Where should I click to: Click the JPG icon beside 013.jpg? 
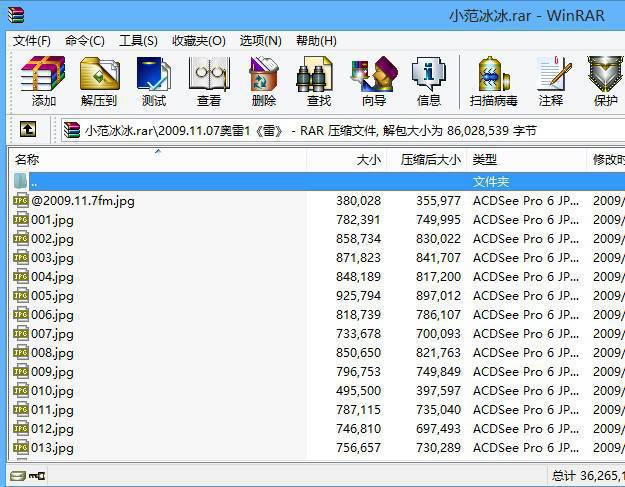(21, 448)
